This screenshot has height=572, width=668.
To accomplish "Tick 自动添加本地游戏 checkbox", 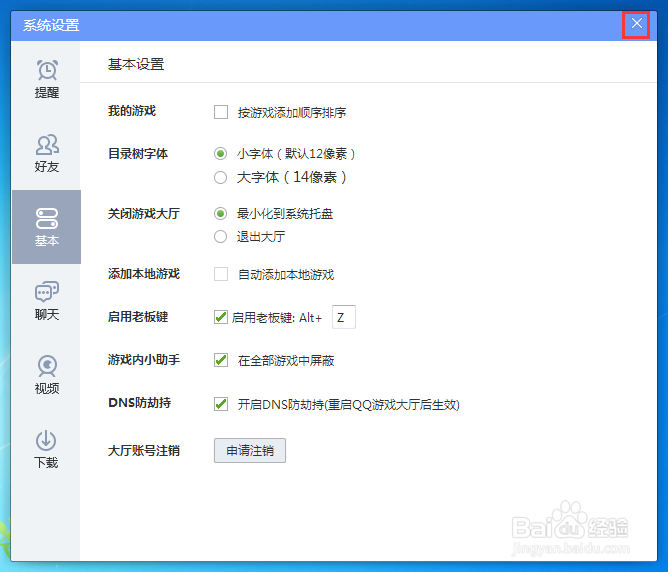I will pos(221,274).
